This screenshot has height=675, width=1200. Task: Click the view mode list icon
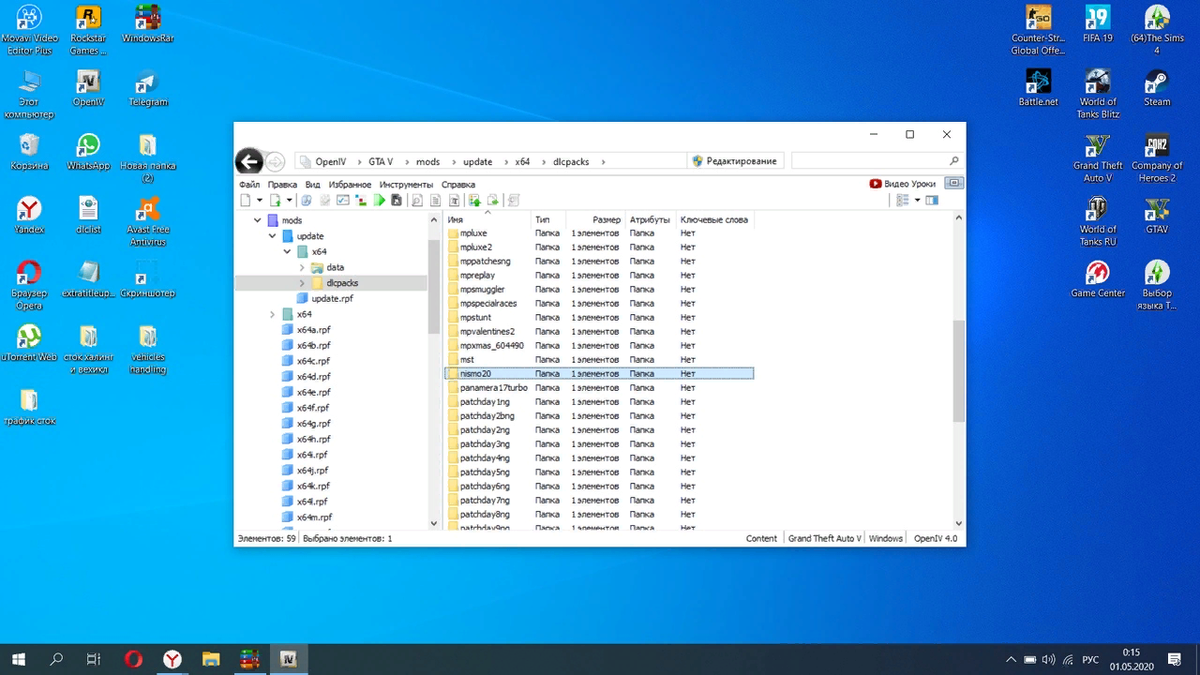pos(902,200)
